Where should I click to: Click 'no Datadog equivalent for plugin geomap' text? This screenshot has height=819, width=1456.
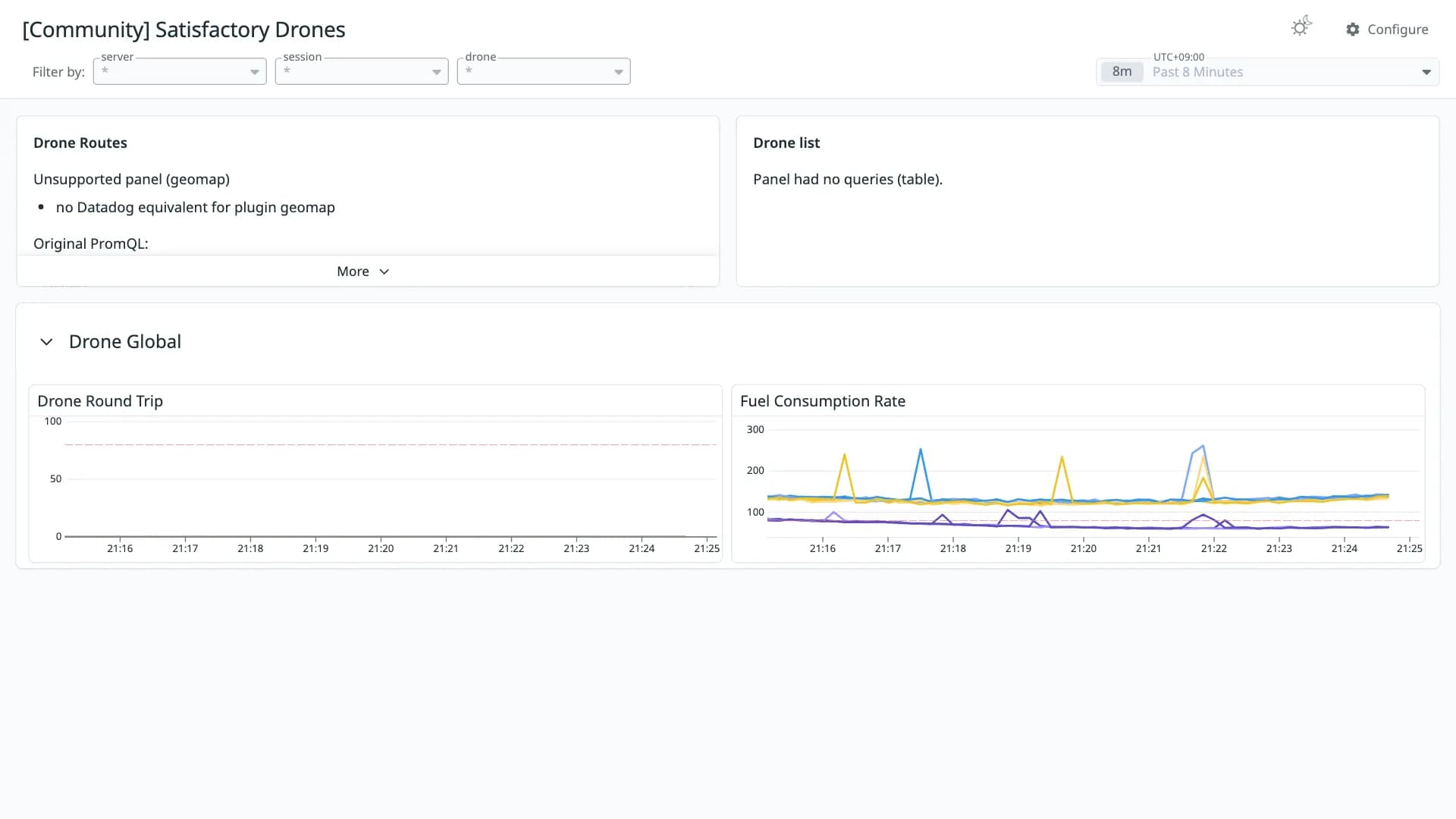(x=196, y=208)
